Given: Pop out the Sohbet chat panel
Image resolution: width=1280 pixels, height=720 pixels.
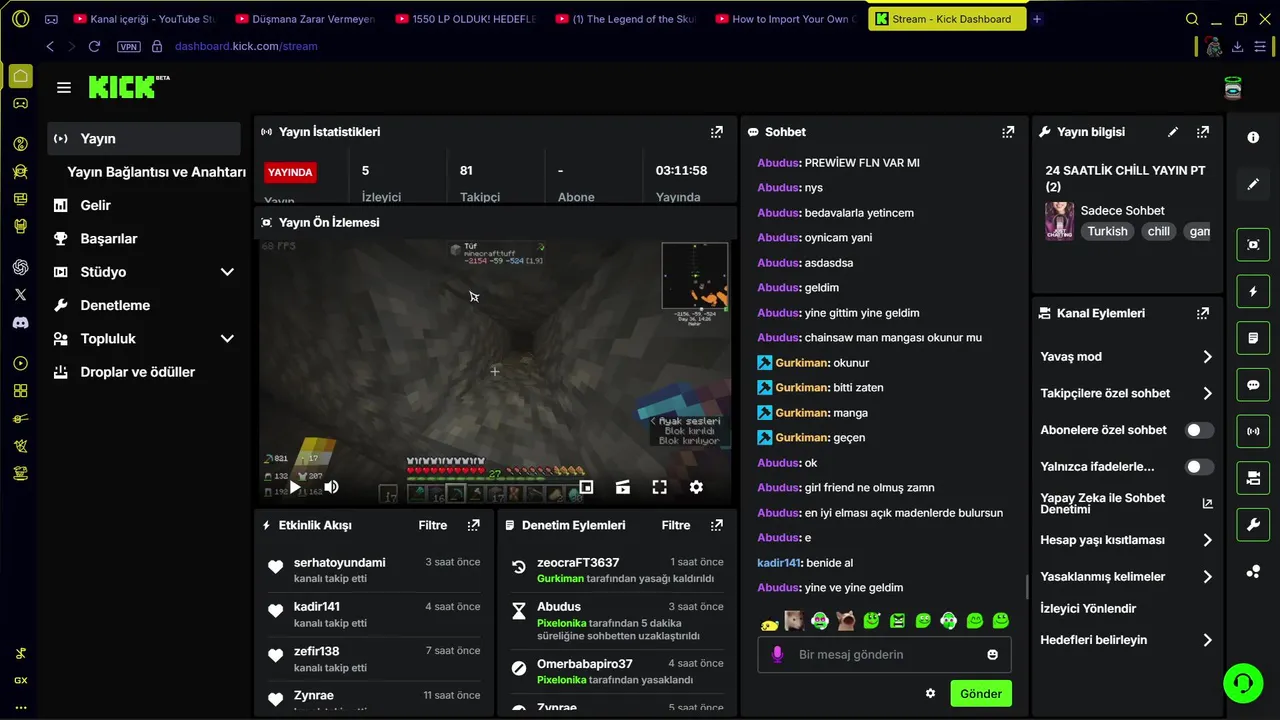Looking at the screenshot, I should point(1008,132).
